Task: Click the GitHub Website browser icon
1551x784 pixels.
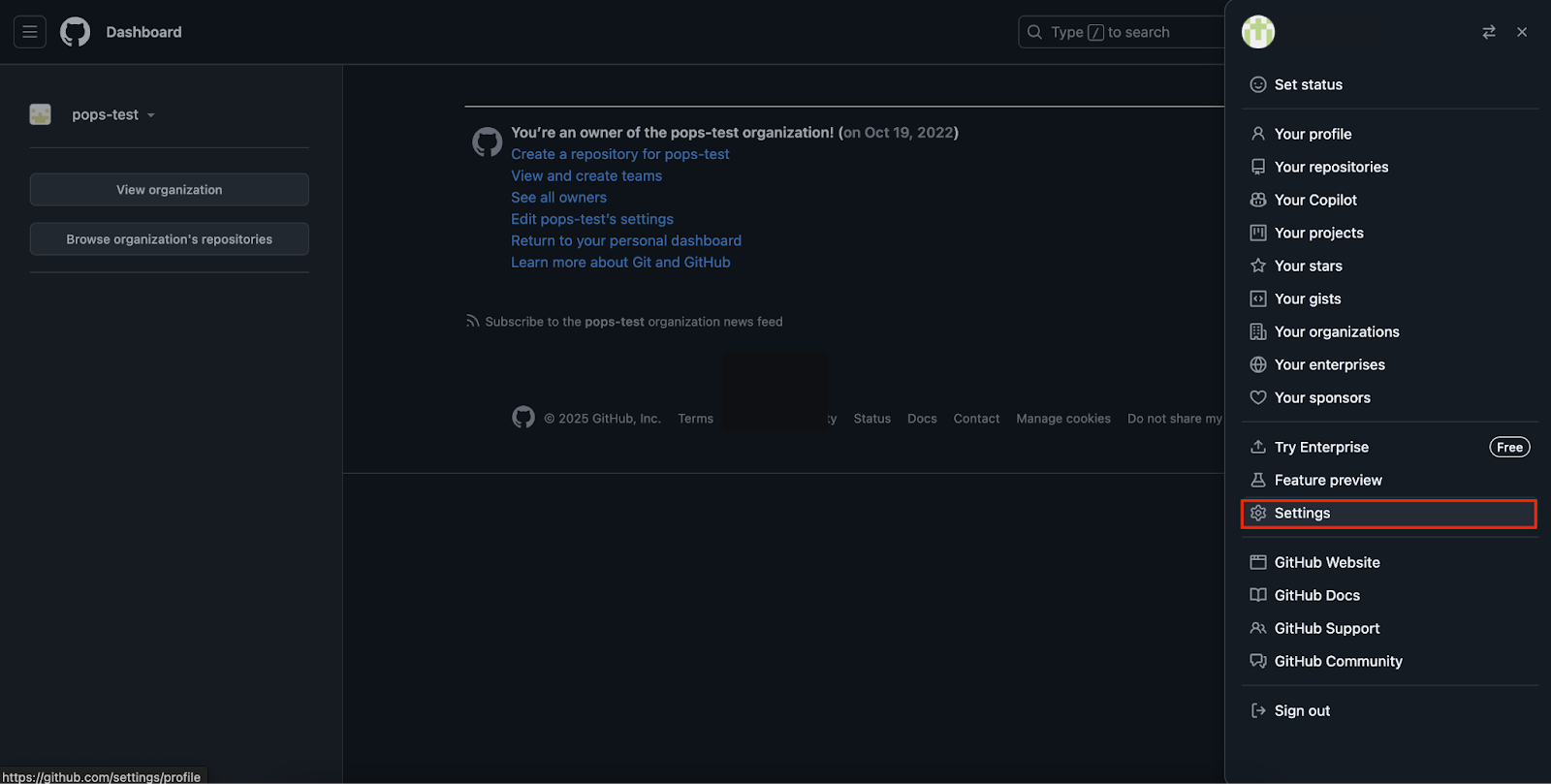Action: pos(1258,562)
